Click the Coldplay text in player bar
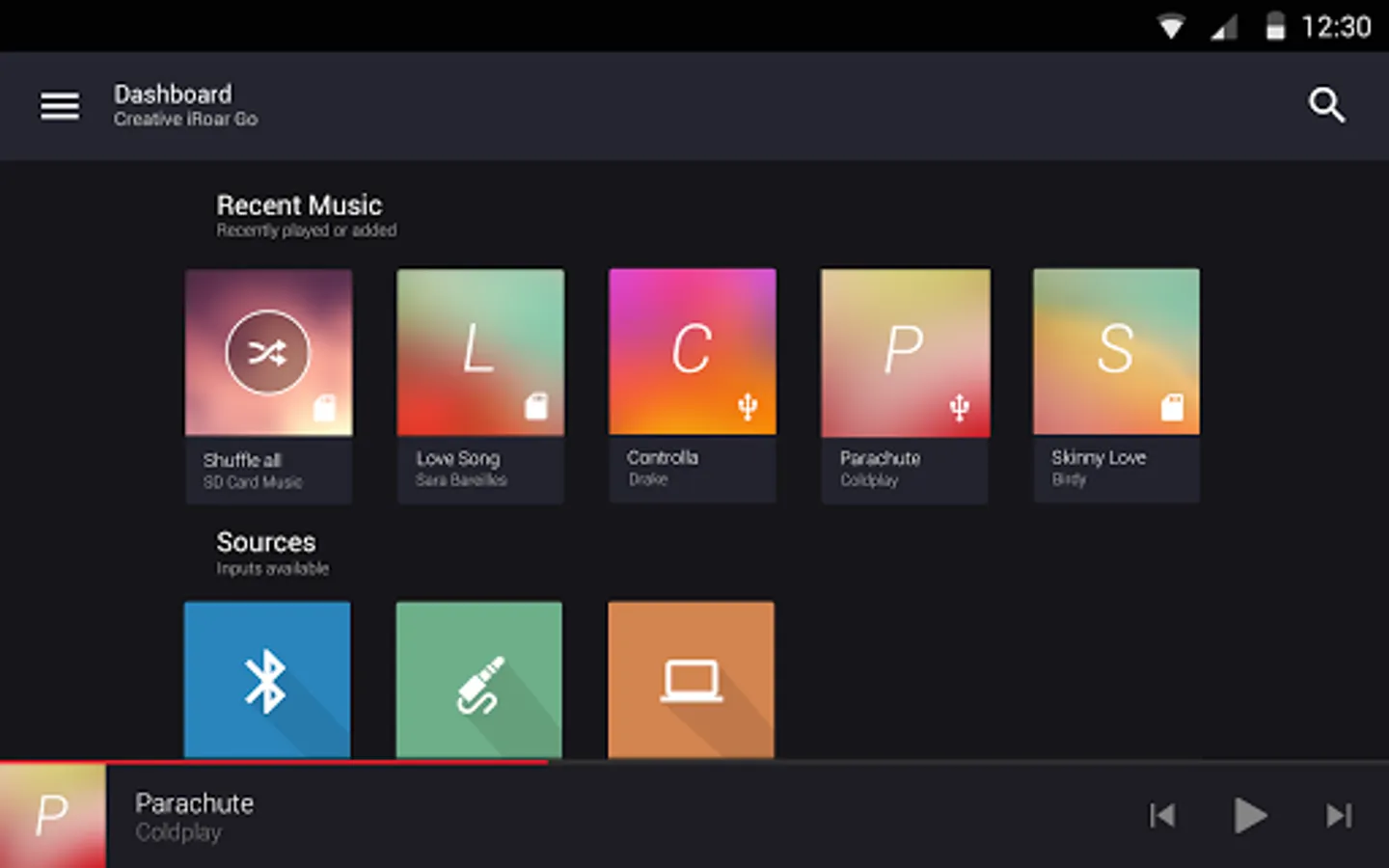The height and width of the screenshot is (868, 1389). coord(178,832)
